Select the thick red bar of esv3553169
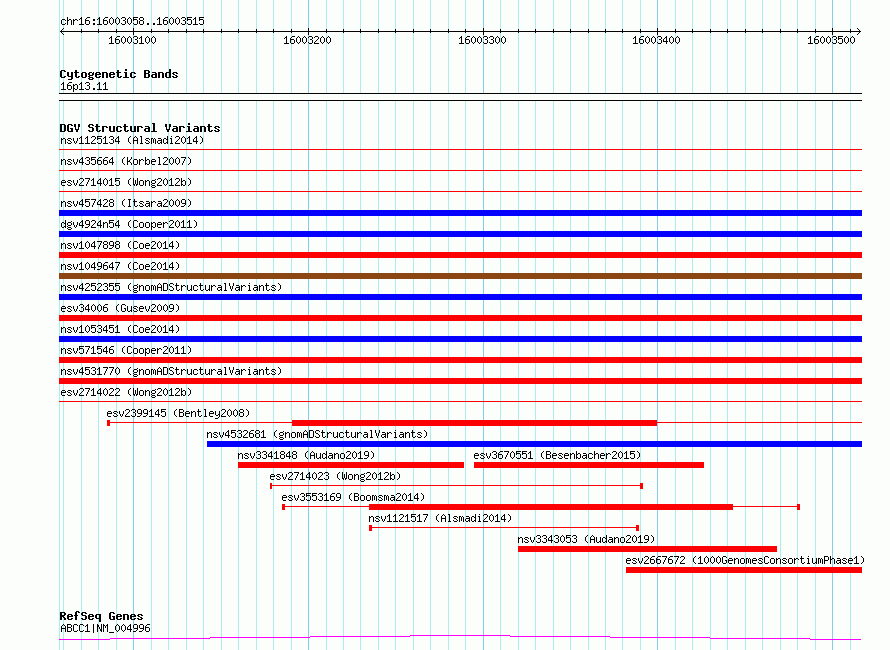890x650 pixels. pos(551,507)
